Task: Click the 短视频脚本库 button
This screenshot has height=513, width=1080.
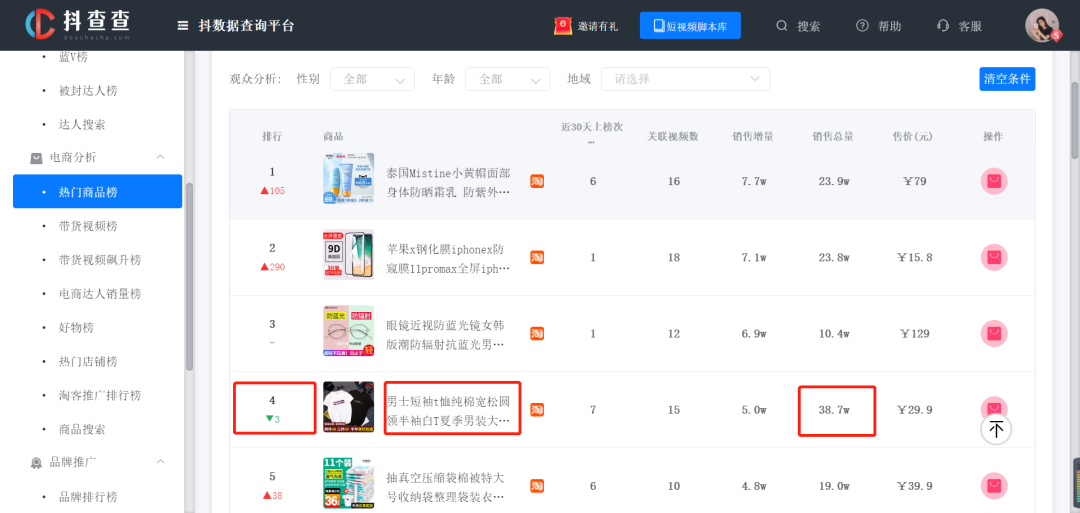Action: [690, 26]
